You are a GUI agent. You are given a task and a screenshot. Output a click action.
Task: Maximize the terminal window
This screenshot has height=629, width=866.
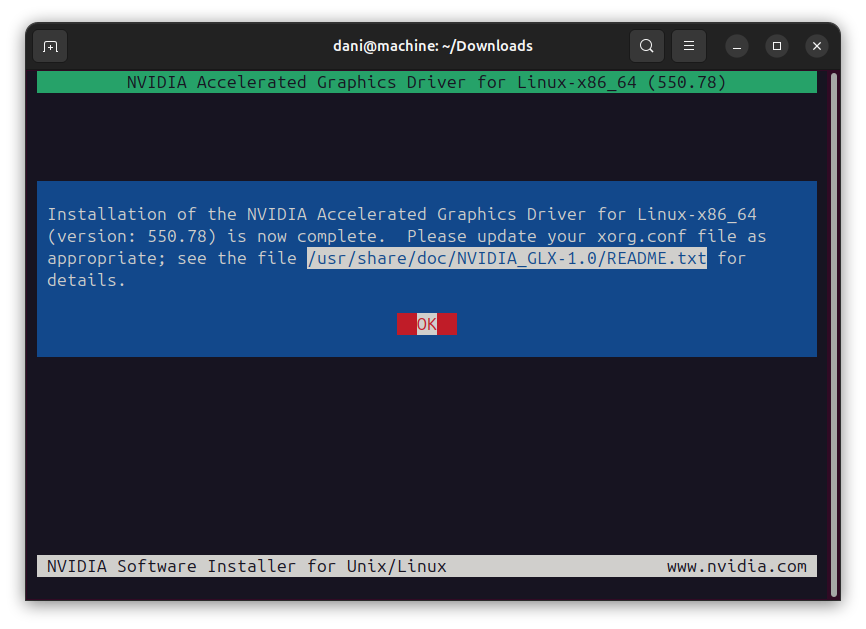tap(777, 46)
